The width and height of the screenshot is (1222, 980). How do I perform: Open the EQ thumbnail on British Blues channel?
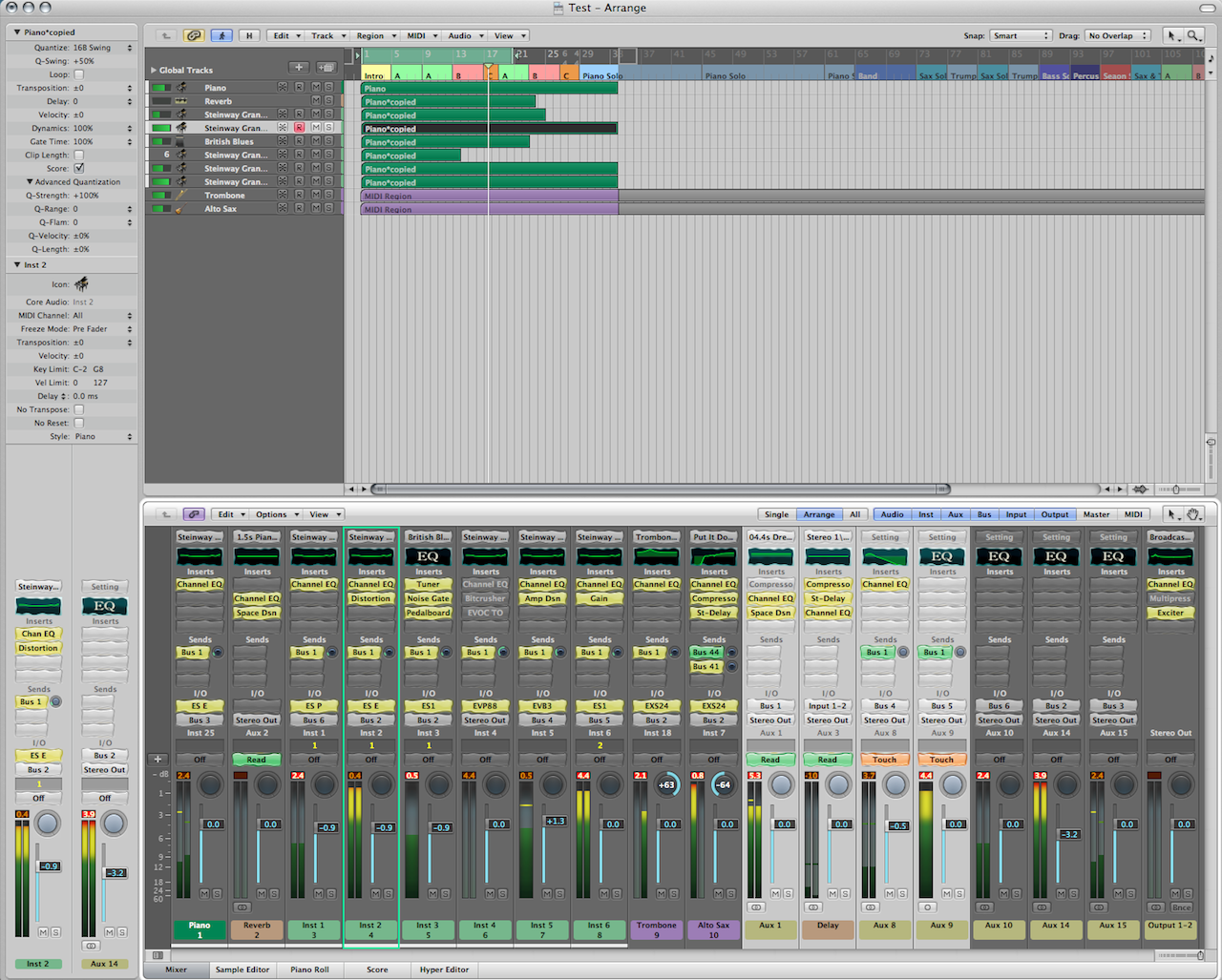click(x=428, y=556)
